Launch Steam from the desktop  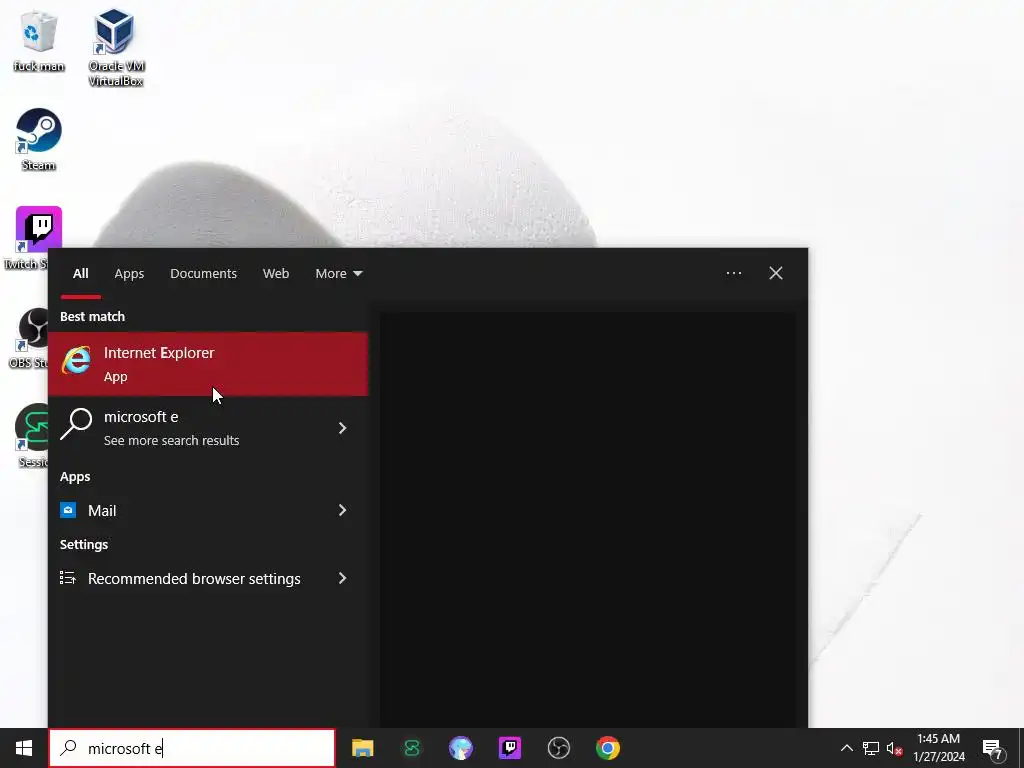tap(39, 140)
